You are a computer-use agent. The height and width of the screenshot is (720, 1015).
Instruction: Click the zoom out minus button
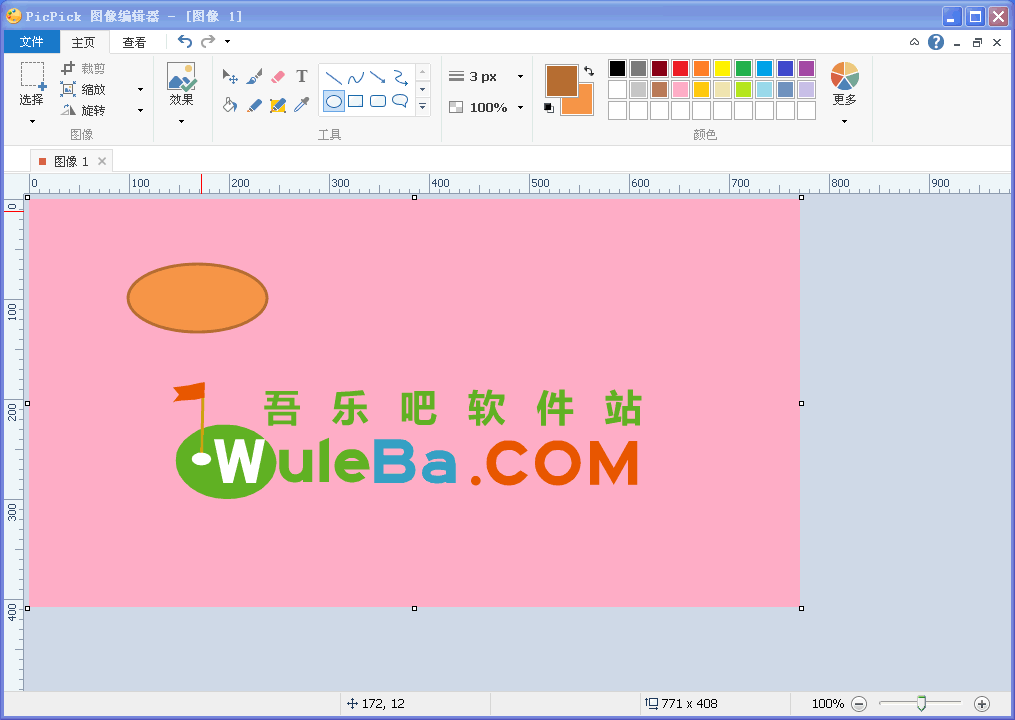pos(859,704)
